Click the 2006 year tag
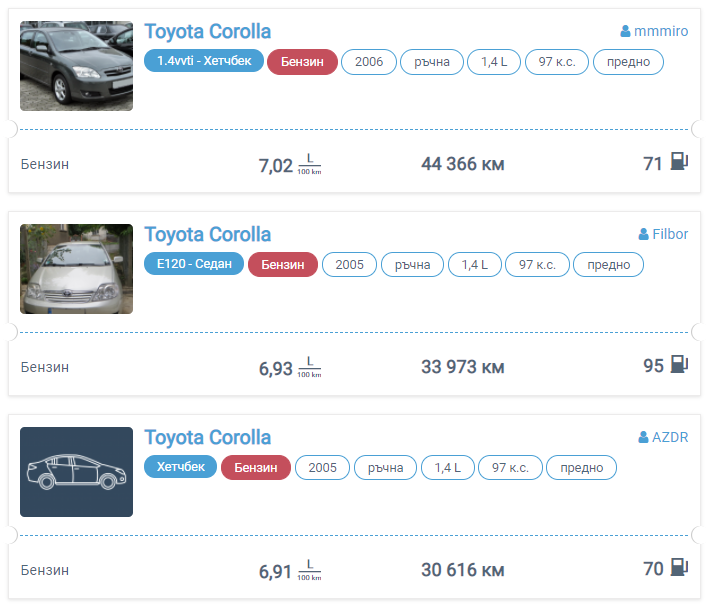The width and height of the screenshot is (709, 609). [x=369, y=62]
